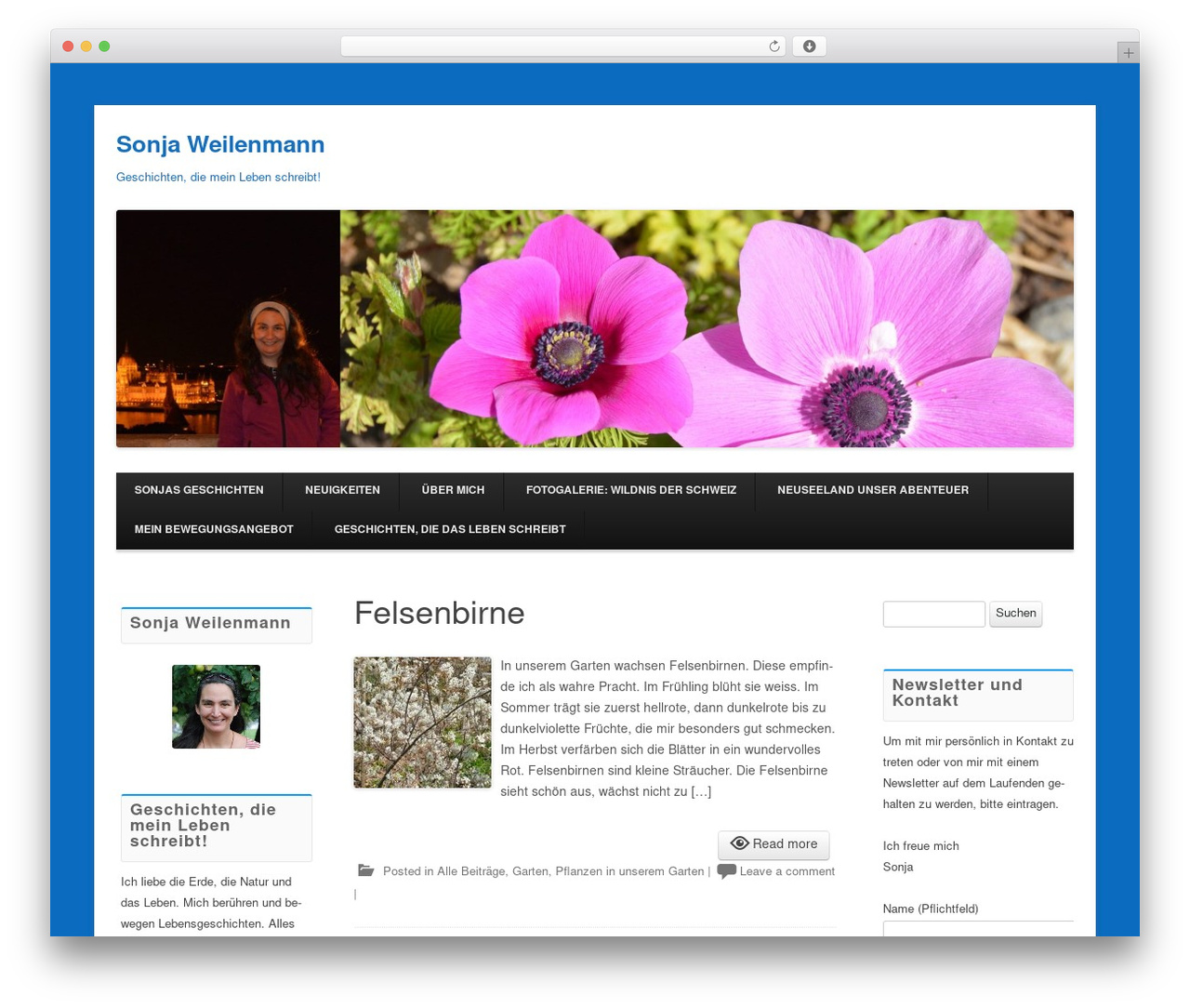Click the Suchen search button
Screen dimensions: 1190x1008
point(1015,614)
